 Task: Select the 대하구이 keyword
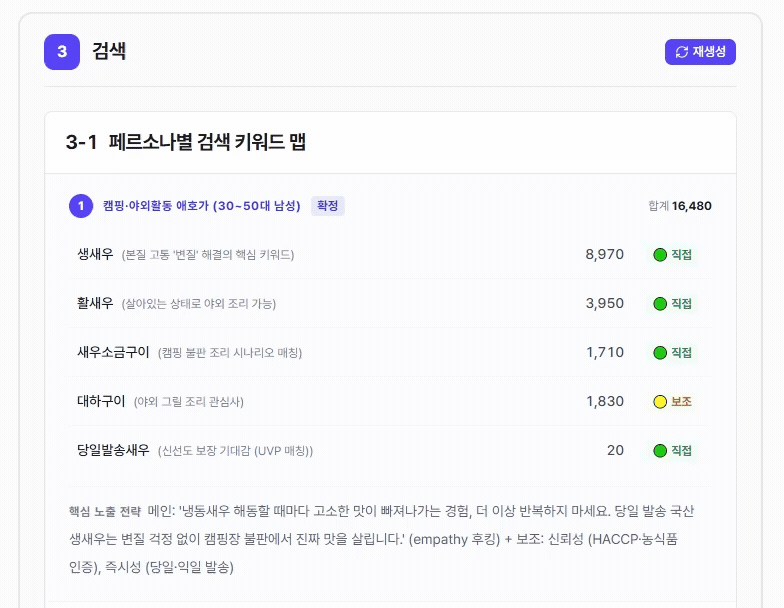tap(101, 402)
